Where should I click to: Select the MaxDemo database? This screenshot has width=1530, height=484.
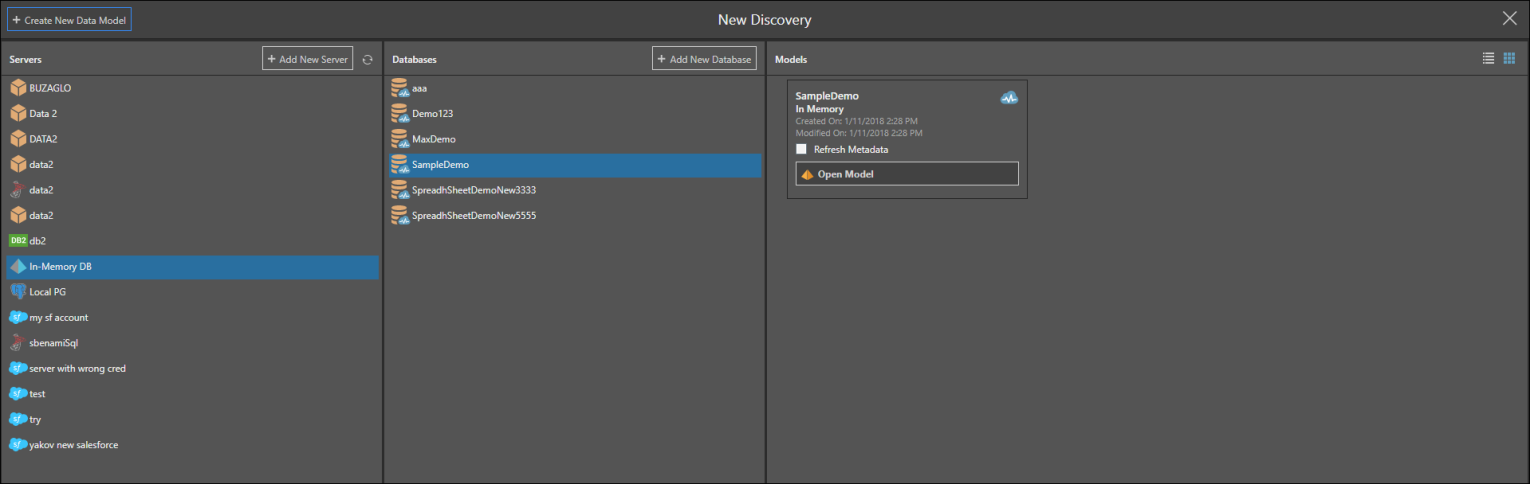point(433,139)
